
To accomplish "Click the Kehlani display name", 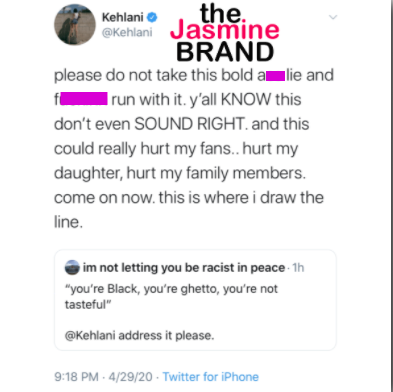I will pyautogui.click(x=123, y=17).
